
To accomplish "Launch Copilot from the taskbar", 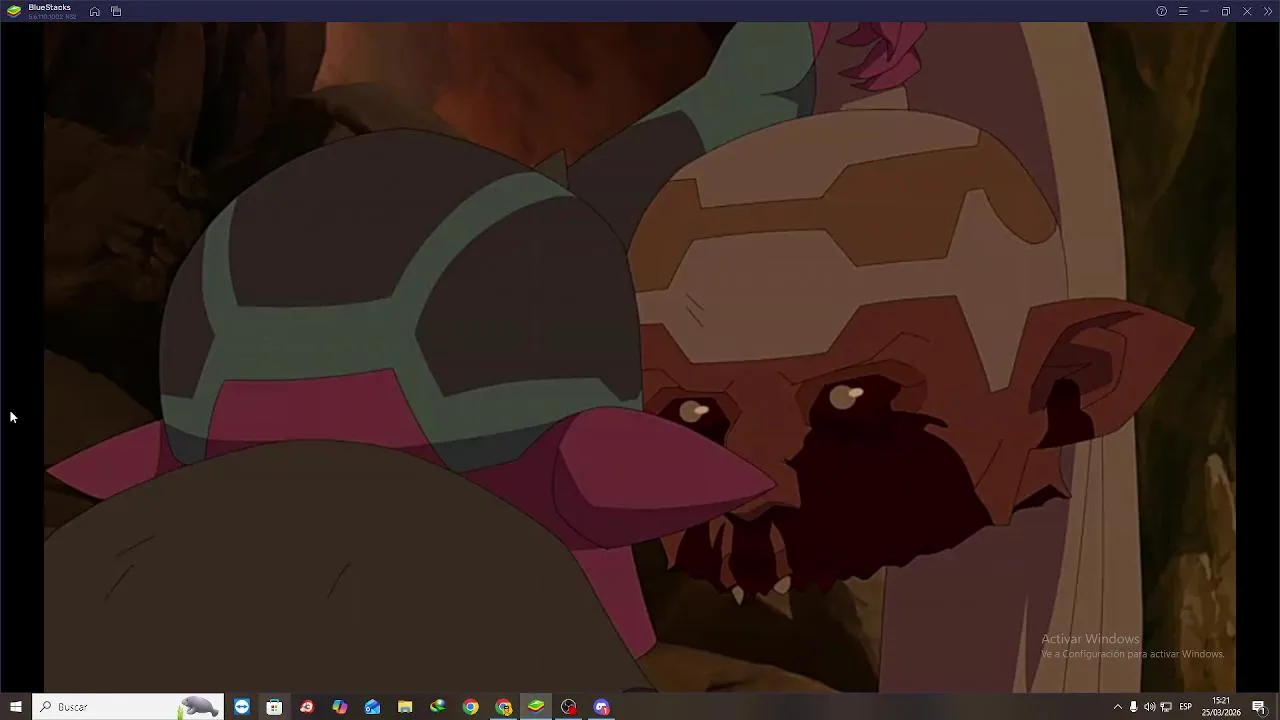I will (340, 707).
